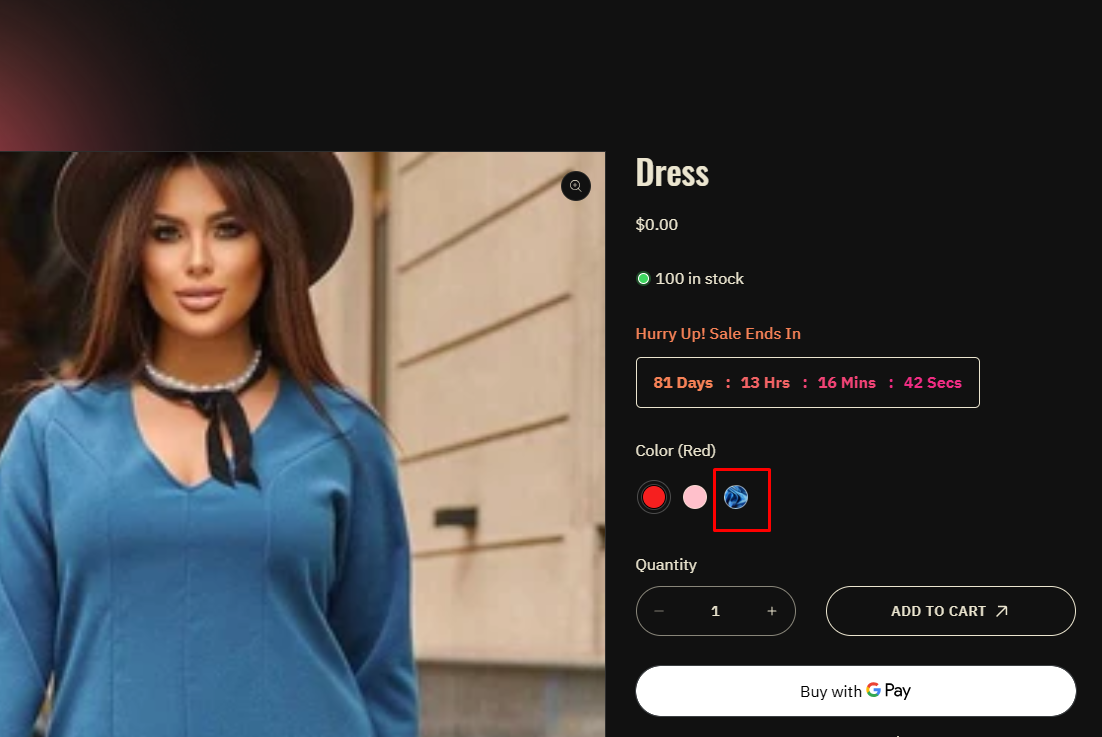Click the Dress product title
Viewport: 1102px width, 737px height.
[x=672, y=173]
